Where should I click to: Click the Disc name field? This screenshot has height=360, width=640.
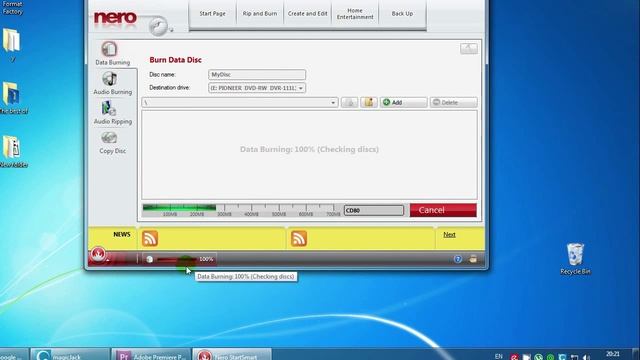(257, 74)
